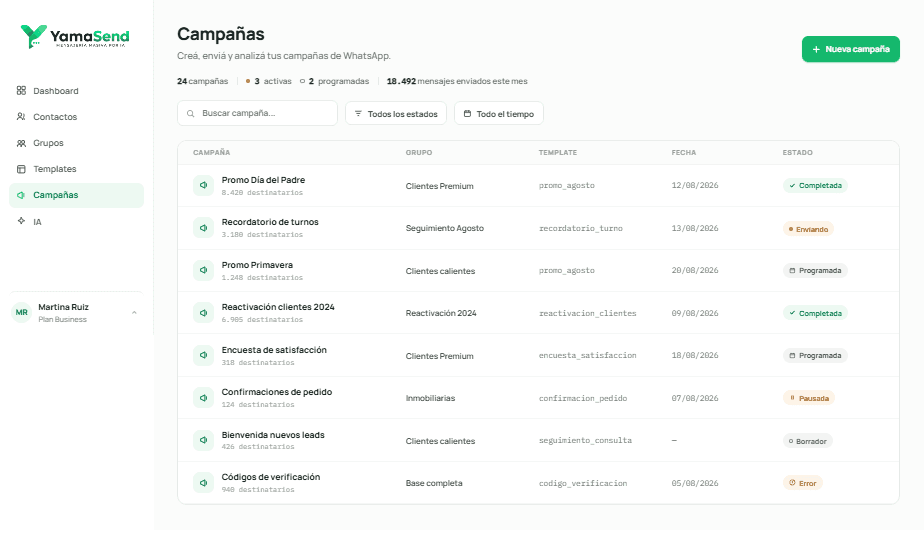The height and width of the screenshot is (540, 924).
Task: Open the Dashboard sidebar item
Action: [76, 91]
